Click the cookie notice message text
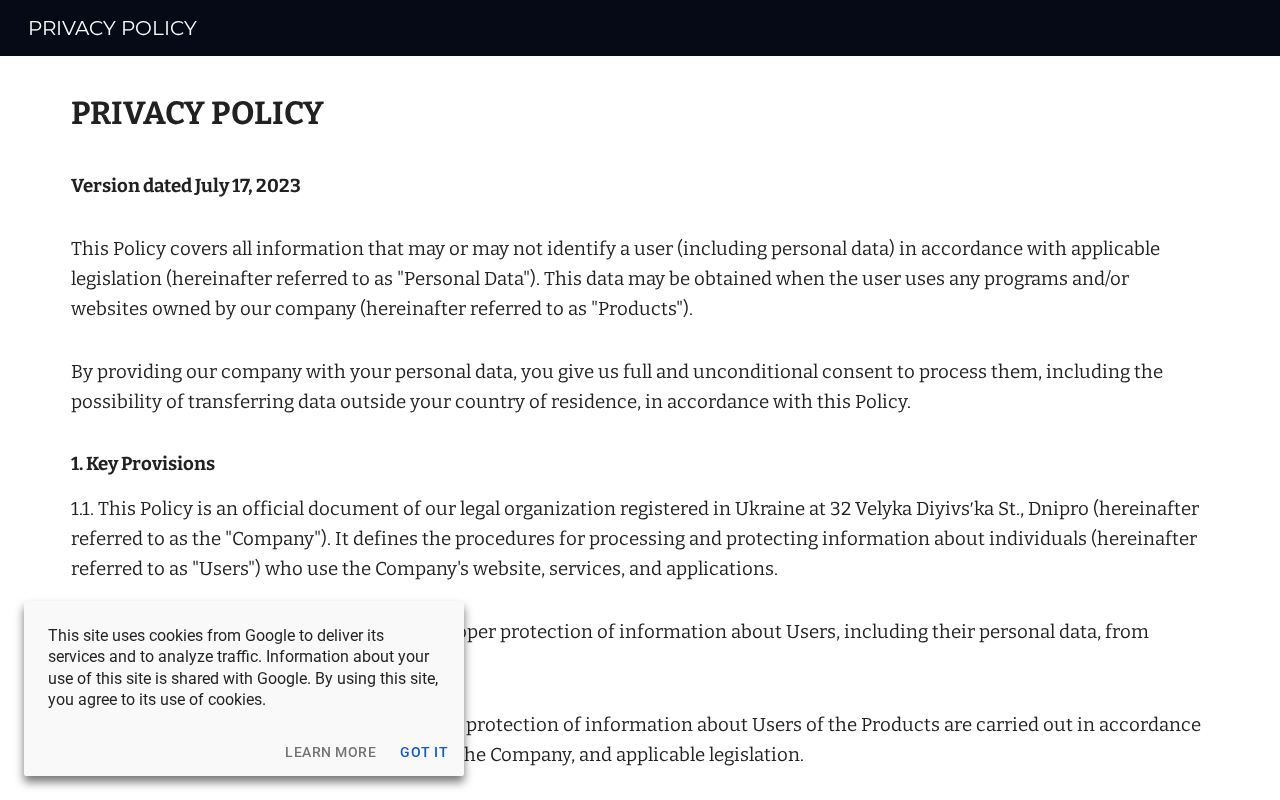Image resolution: width=1280 pixels, height=800 pixels. [244, 668]
